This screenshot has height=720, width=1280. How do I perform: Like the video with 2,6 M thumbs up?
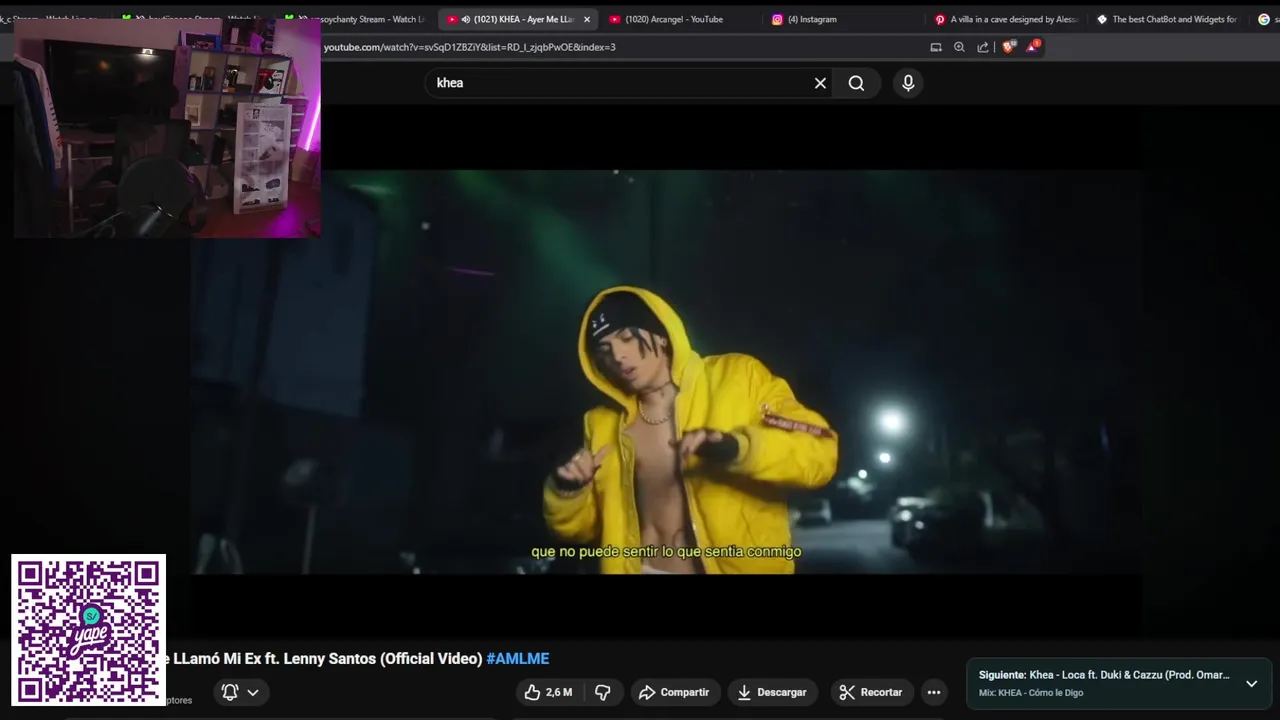coord(548,692)
